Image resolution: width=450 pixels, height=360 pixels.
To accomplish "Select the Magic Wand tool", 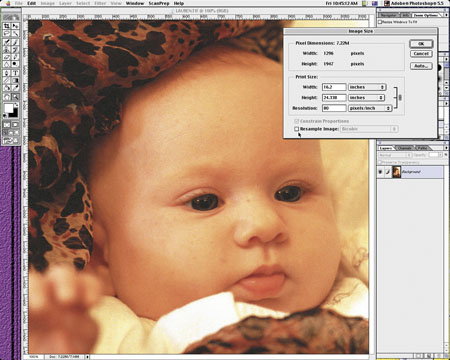I will pos(15,33).
